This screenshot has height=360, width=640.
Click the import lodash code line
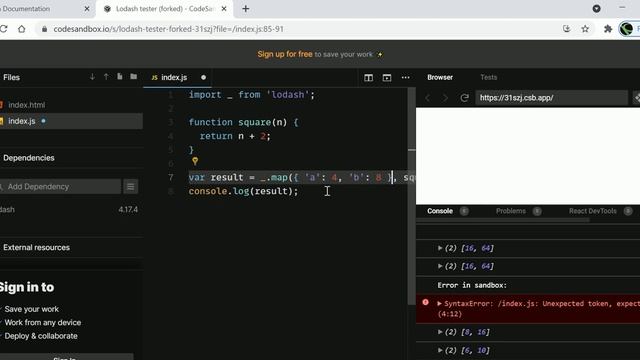pos(251,95)
